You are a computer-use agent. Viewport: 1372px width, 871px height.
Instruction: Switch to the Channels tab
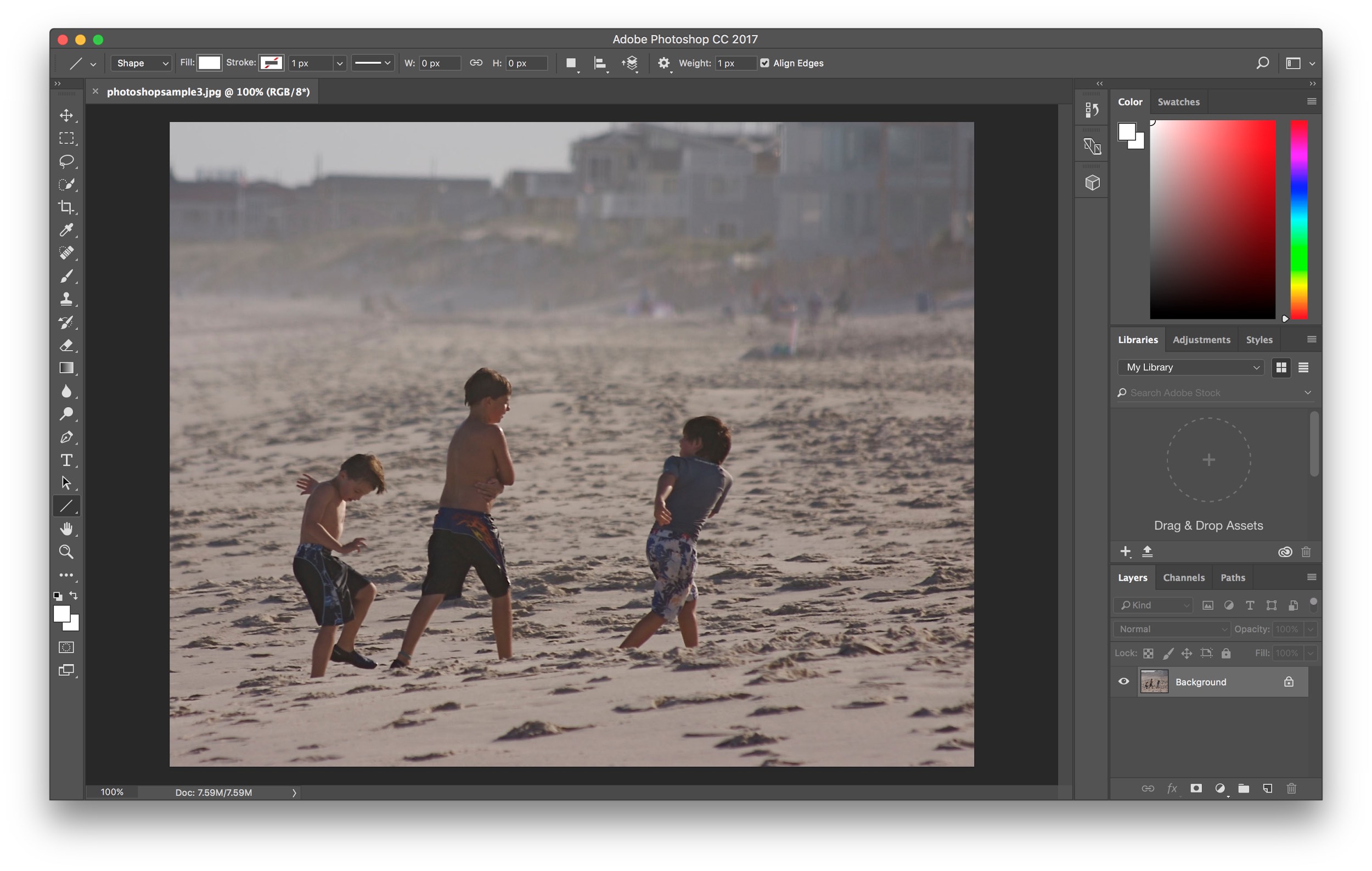1183,577
